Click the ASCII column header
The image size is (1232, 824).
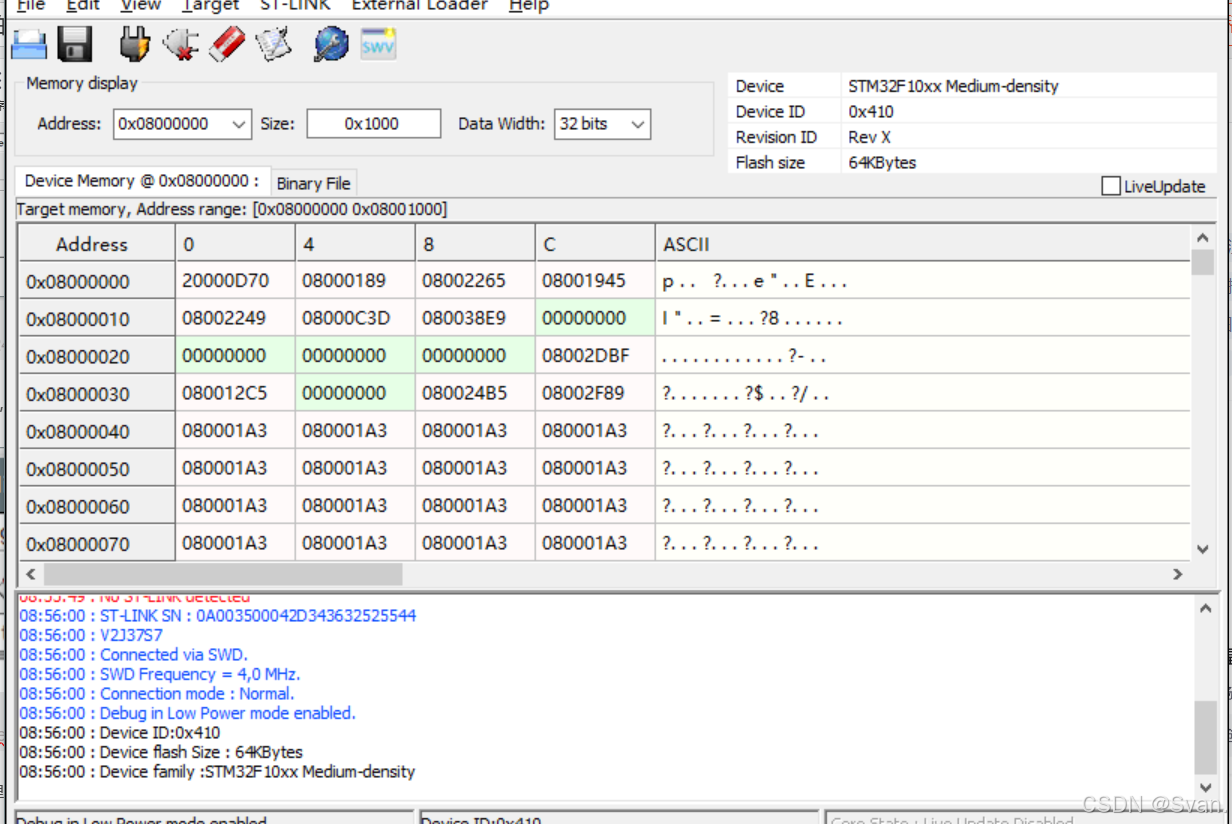point(922,244)
